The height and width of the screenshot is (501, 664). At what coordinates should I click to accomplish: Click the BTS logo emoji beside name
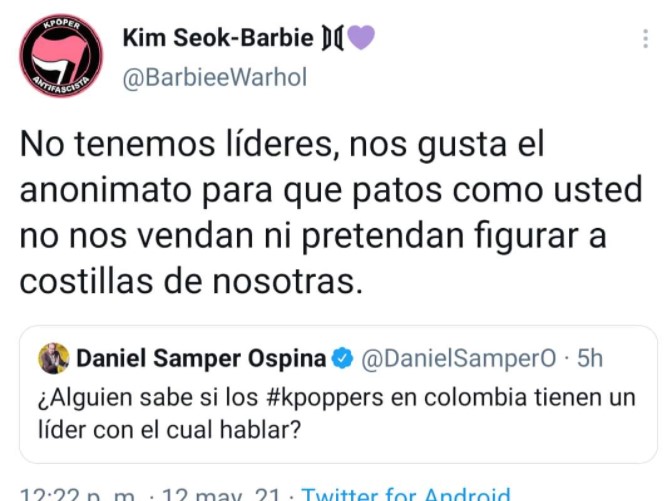coord(332,38)
